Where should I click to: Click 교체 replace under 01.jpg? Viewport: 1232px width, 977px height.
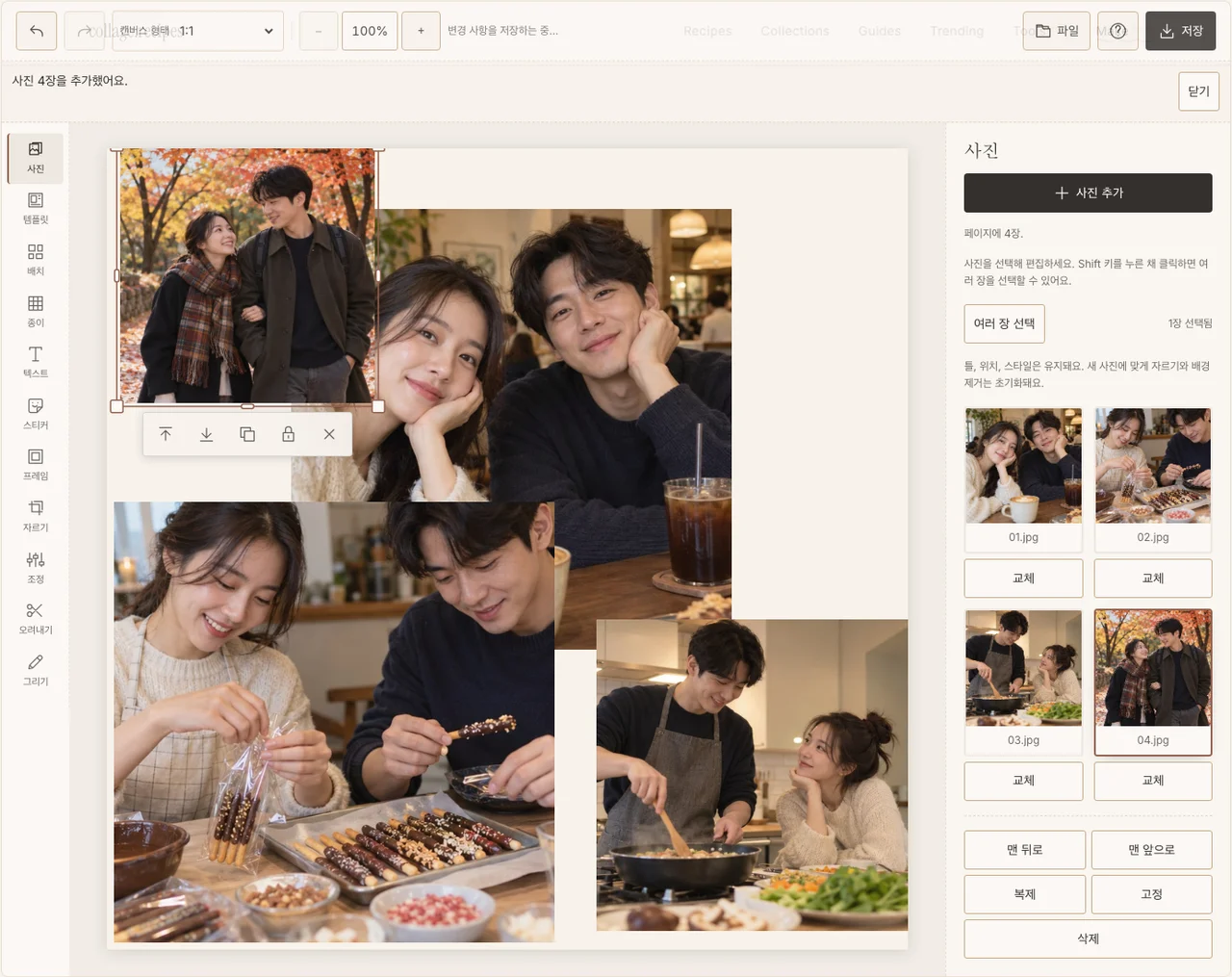1023,578
